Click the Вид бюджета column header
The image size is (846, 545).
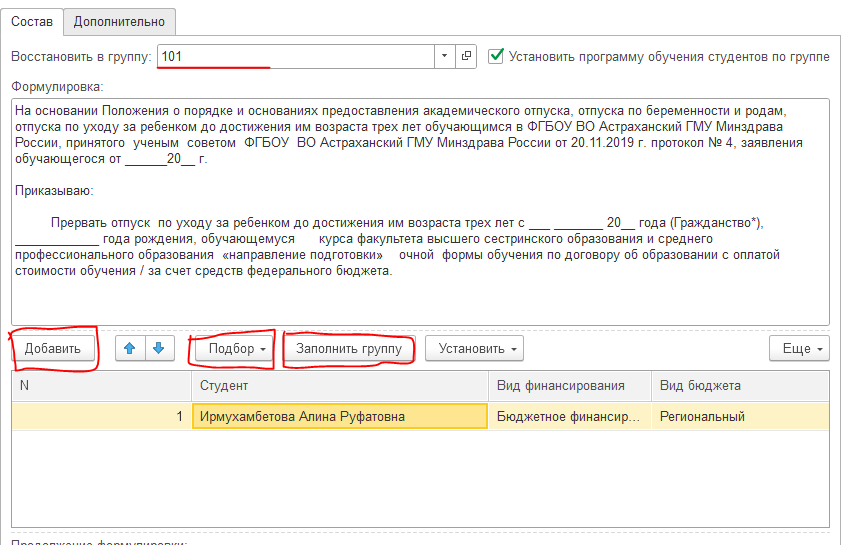[x=740, y=386]
